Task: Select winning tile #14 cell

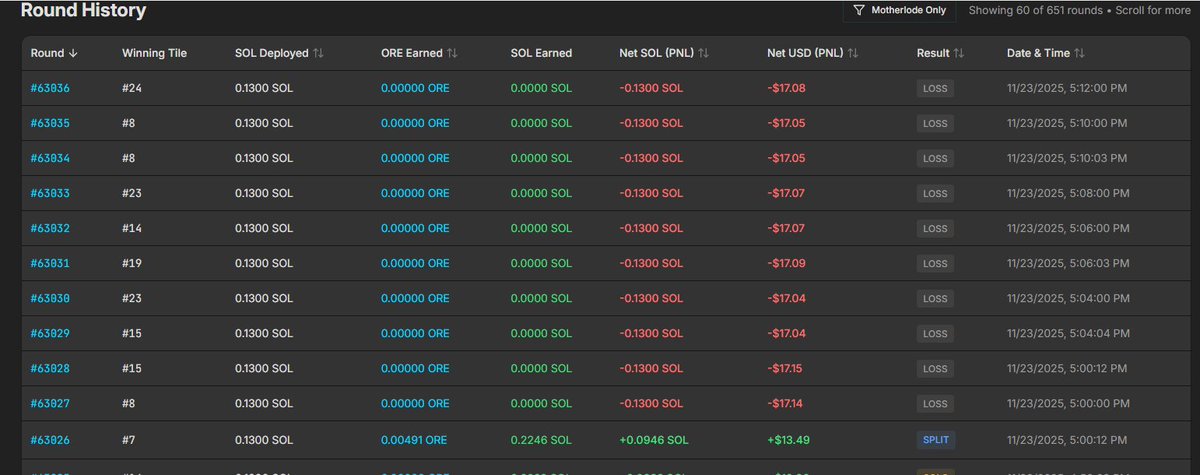Action: coord(133,228)
